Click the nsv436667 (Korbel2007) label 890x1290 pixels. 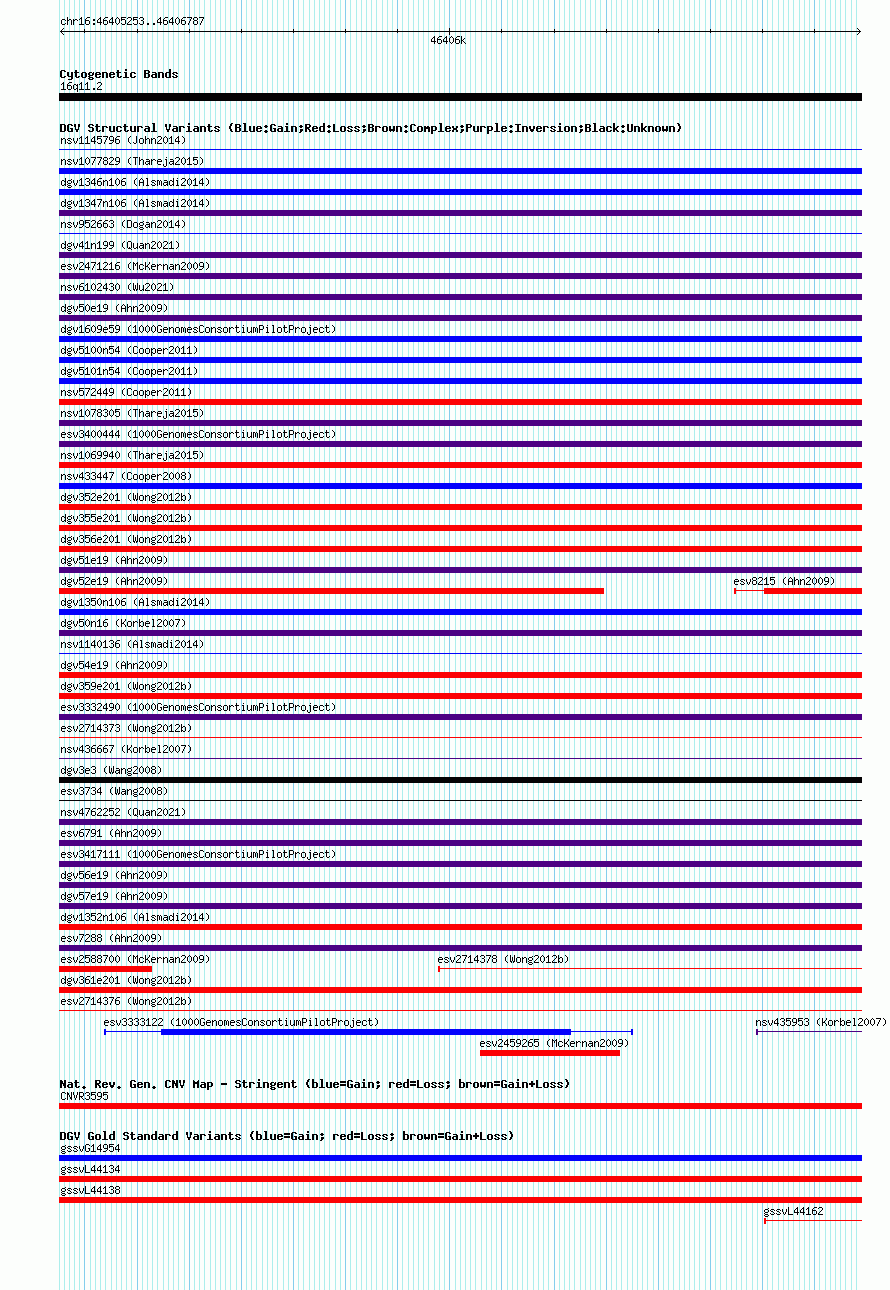(x=126, y=749)
